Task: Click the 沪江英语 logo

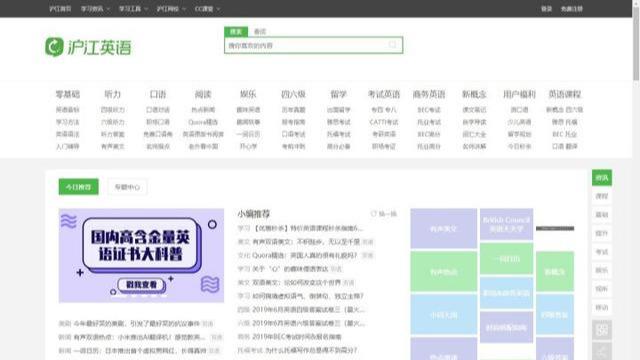Action: point(89,47)
